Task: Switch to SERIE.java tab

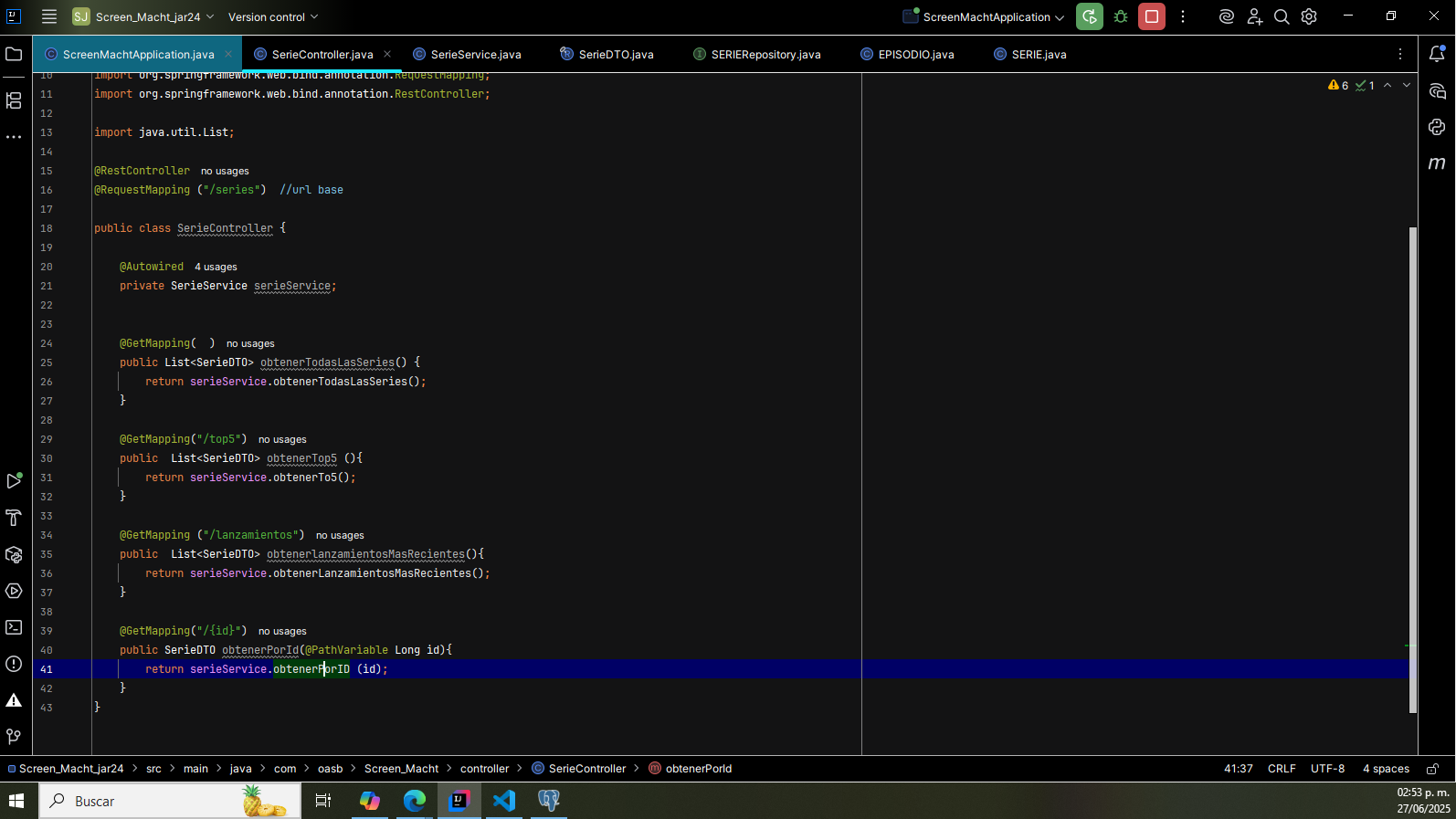Action: click(x=1029, y=55)
